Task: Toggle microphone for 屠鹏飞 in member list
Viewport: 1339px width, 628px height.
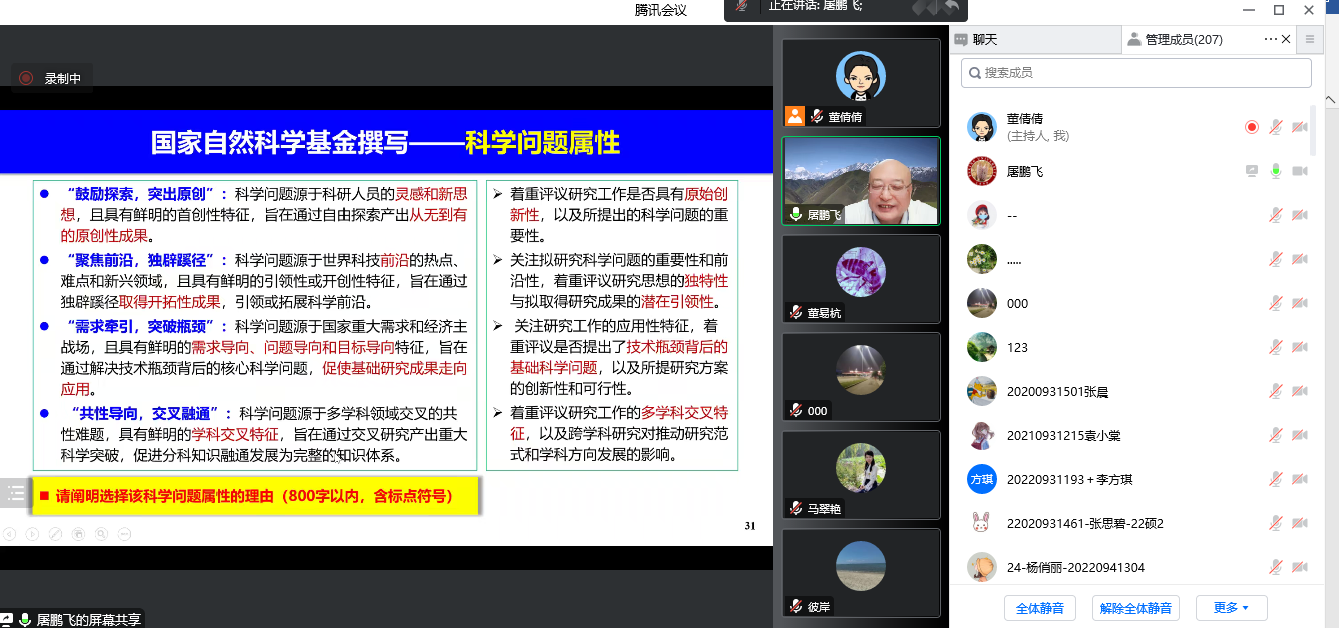Action: (x=1276, y=171)
